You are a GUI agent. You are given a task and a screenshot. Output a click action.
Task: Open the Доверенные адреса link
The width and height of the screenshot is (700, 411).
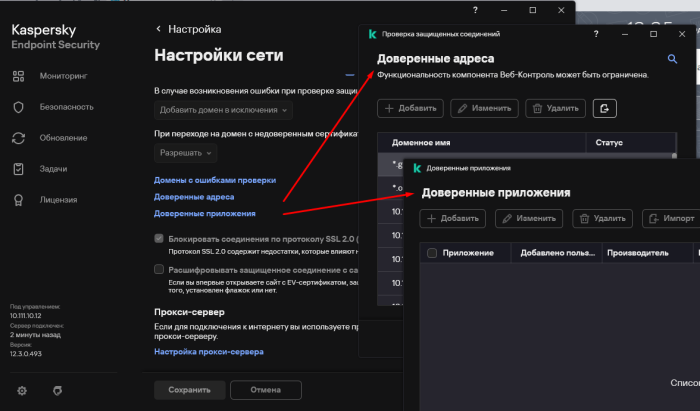194,197
